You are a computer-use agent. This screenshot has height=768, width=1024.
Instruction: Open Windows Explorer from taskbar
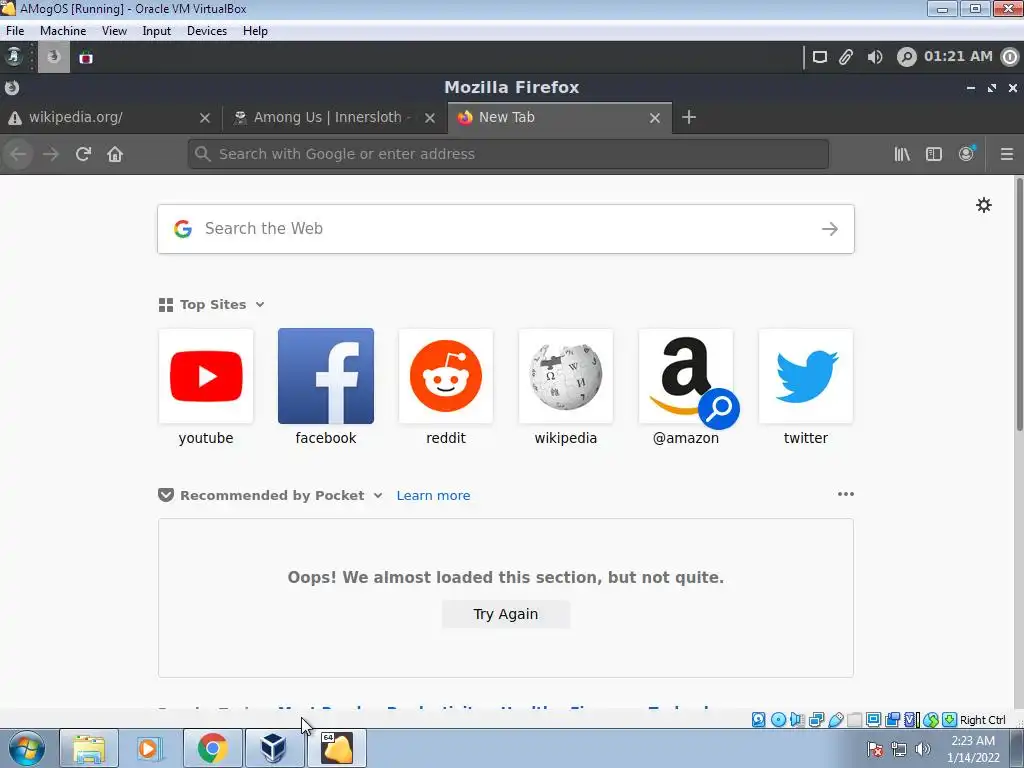[x=89, y=748]
